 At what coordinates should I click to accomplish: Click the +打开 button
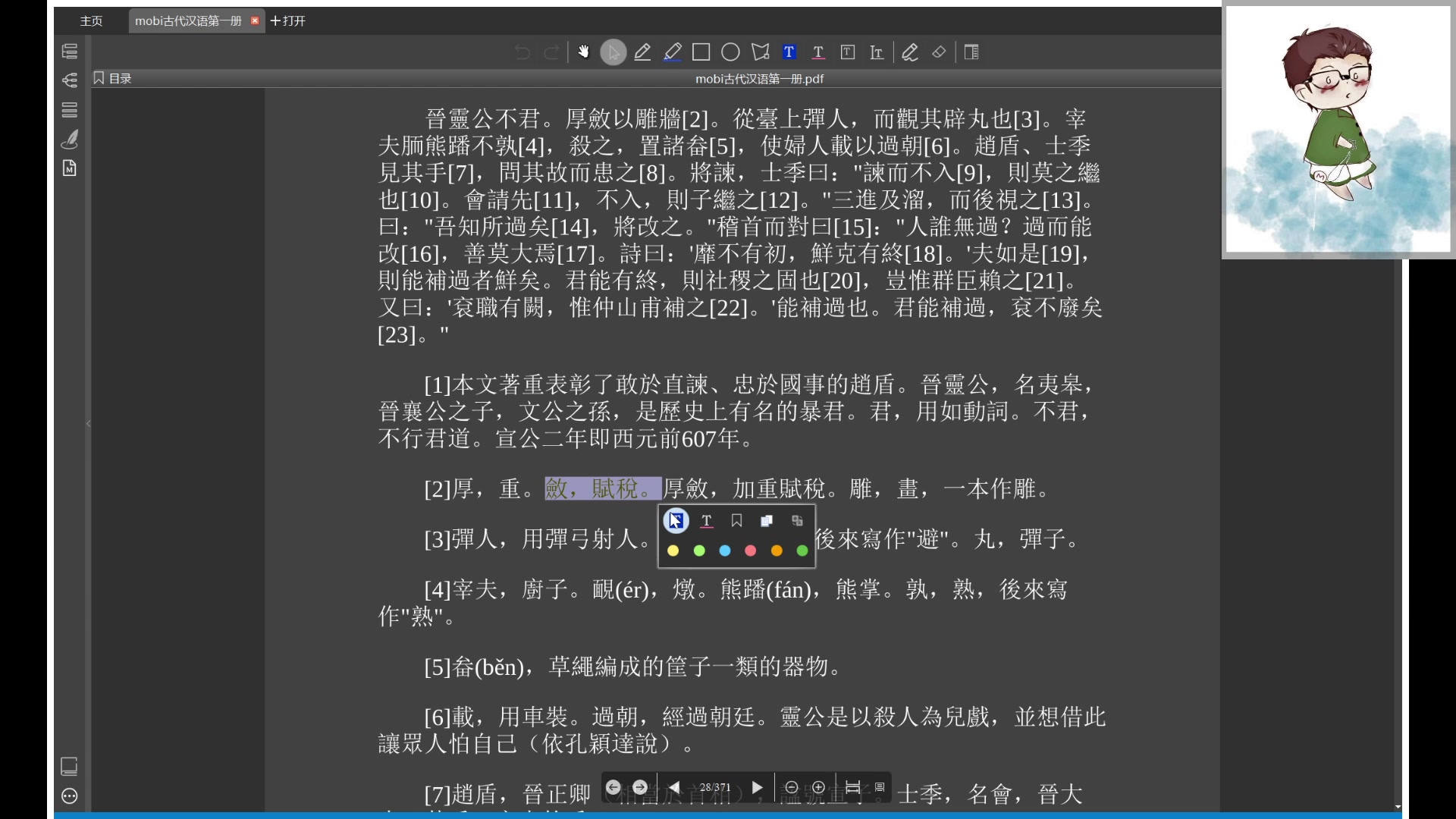point(288,21)
